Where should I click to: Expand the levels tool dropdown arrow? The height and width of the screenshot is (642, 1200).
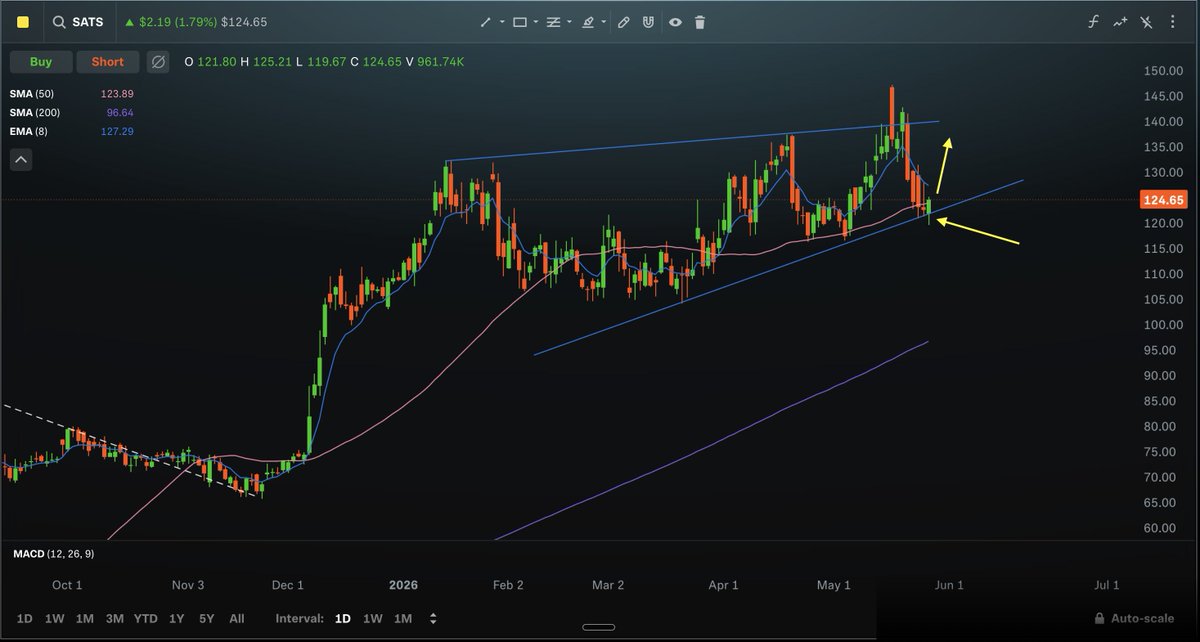pos(570,22)
